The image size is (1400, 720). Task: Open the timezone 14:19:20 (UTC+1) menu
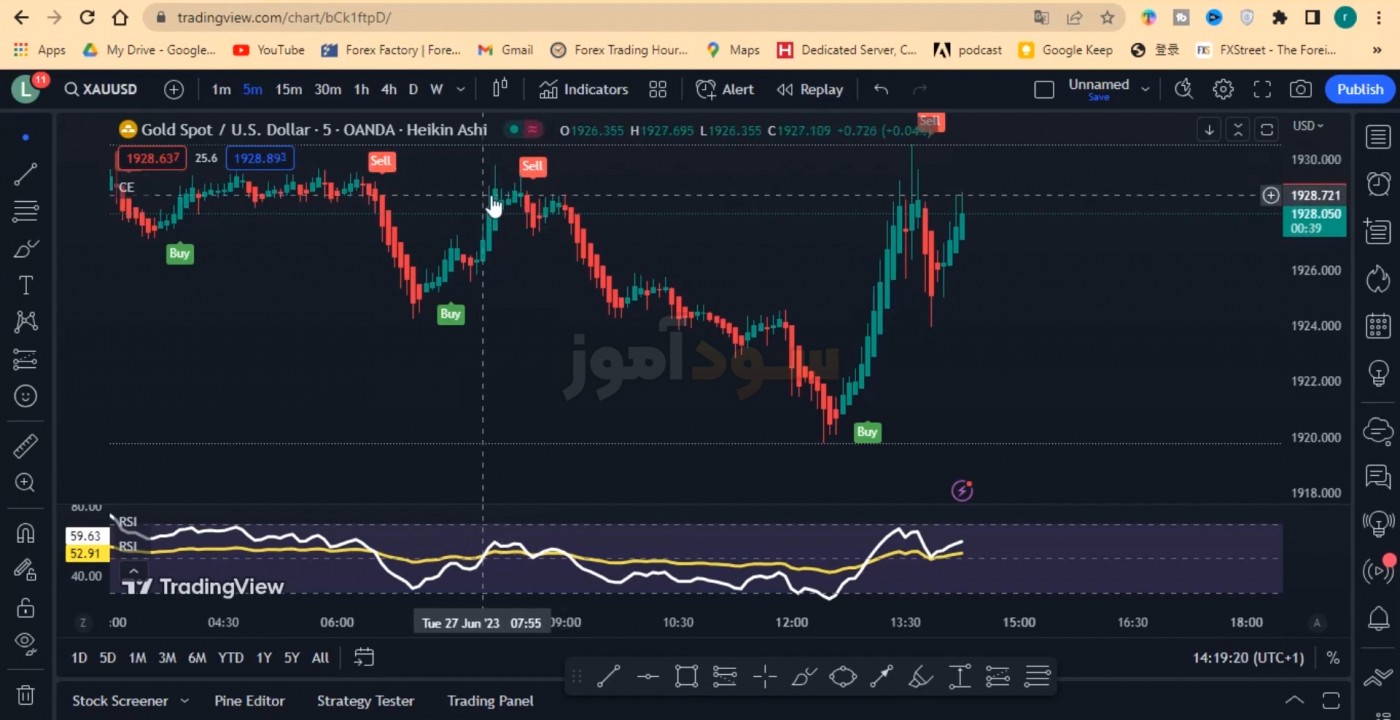pos(1248,657)
